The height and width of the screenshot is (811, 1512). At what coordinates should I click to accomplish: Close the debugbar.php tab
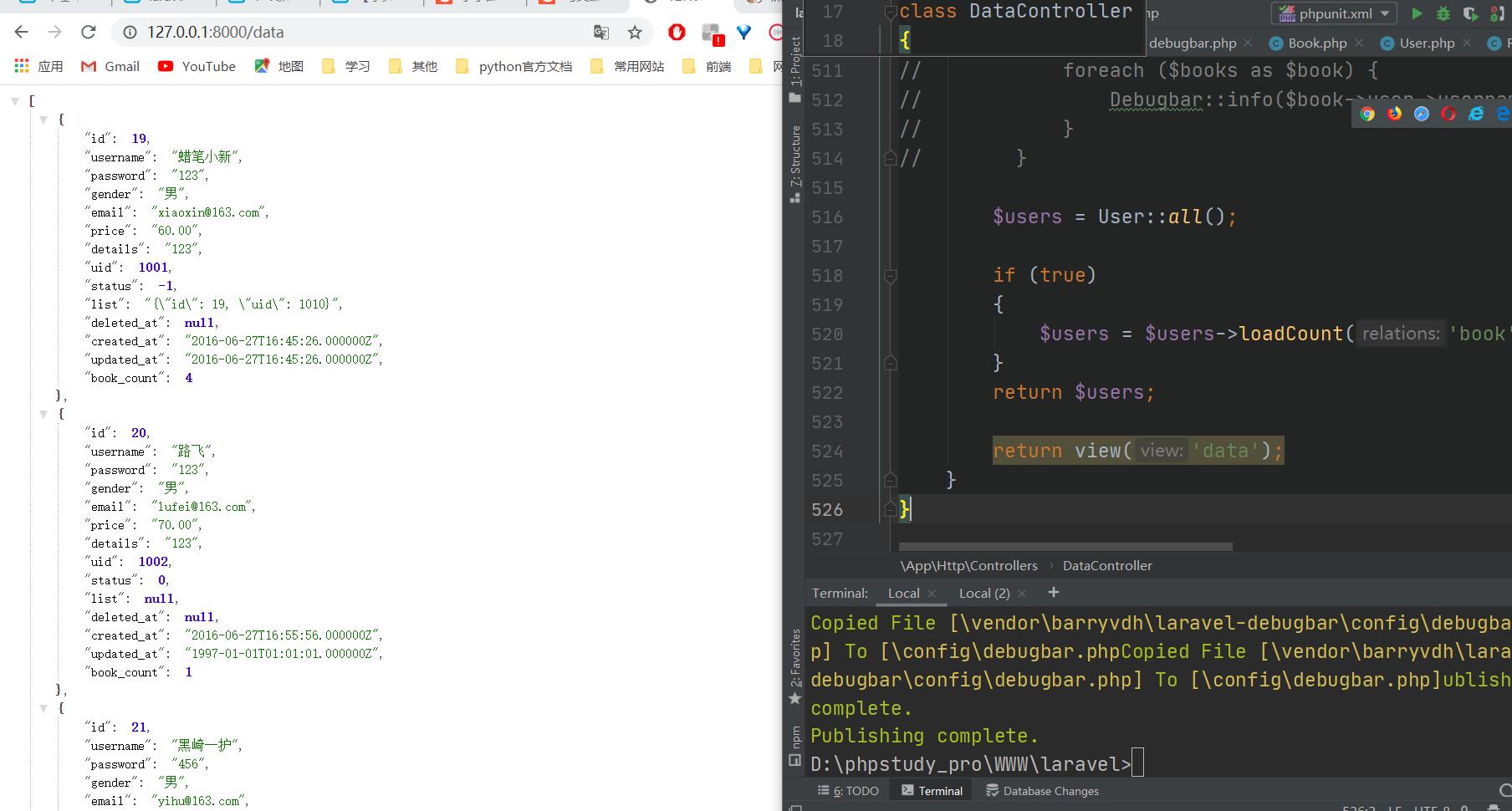coord(1248,43)
